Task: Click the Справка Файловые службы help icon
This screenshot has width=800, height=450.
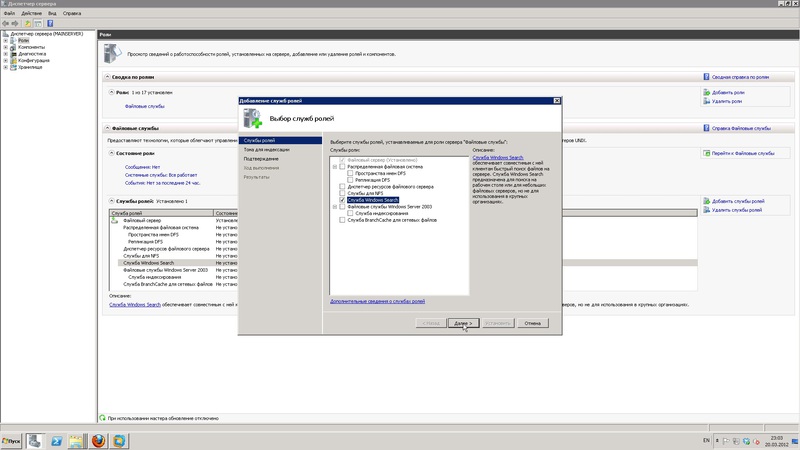Action: [x=707, y=128]
